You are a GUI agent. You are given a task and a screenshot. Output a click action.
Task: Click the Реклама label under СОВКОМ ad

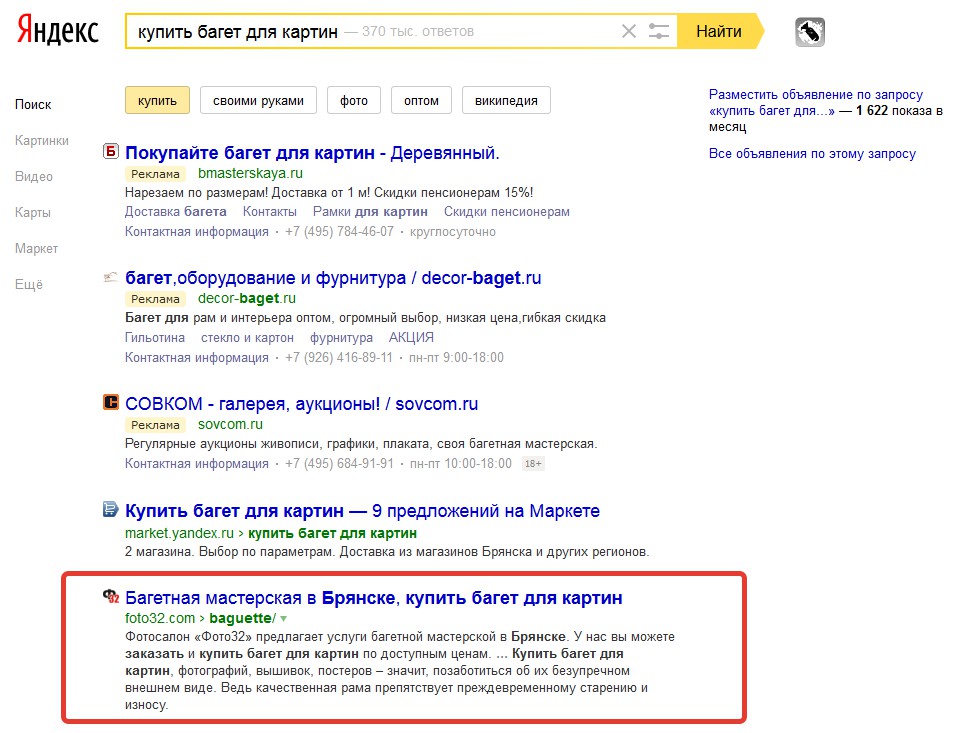155,425
